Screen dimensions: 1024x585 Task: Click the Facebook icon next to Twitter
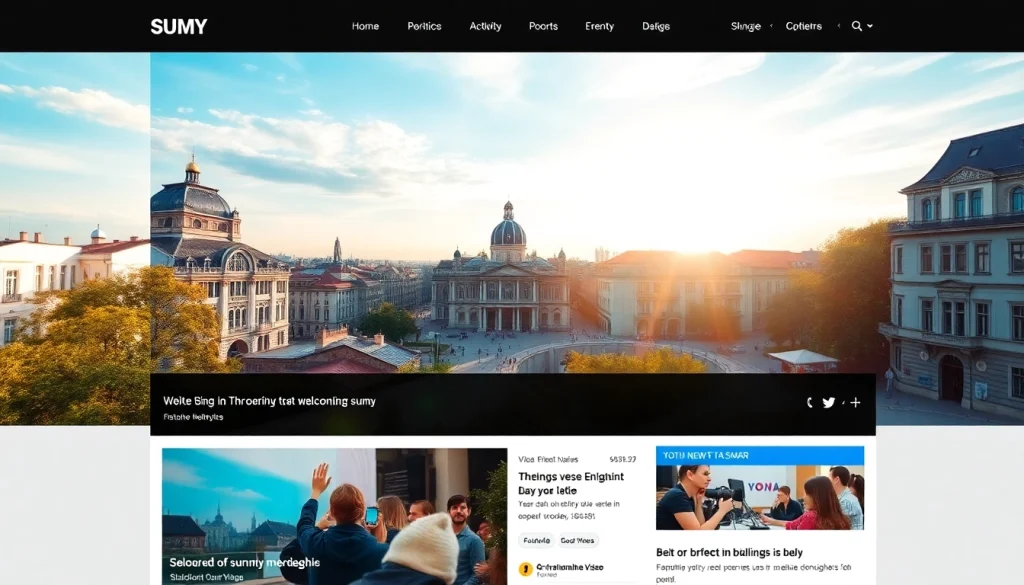tap(810, 403)
